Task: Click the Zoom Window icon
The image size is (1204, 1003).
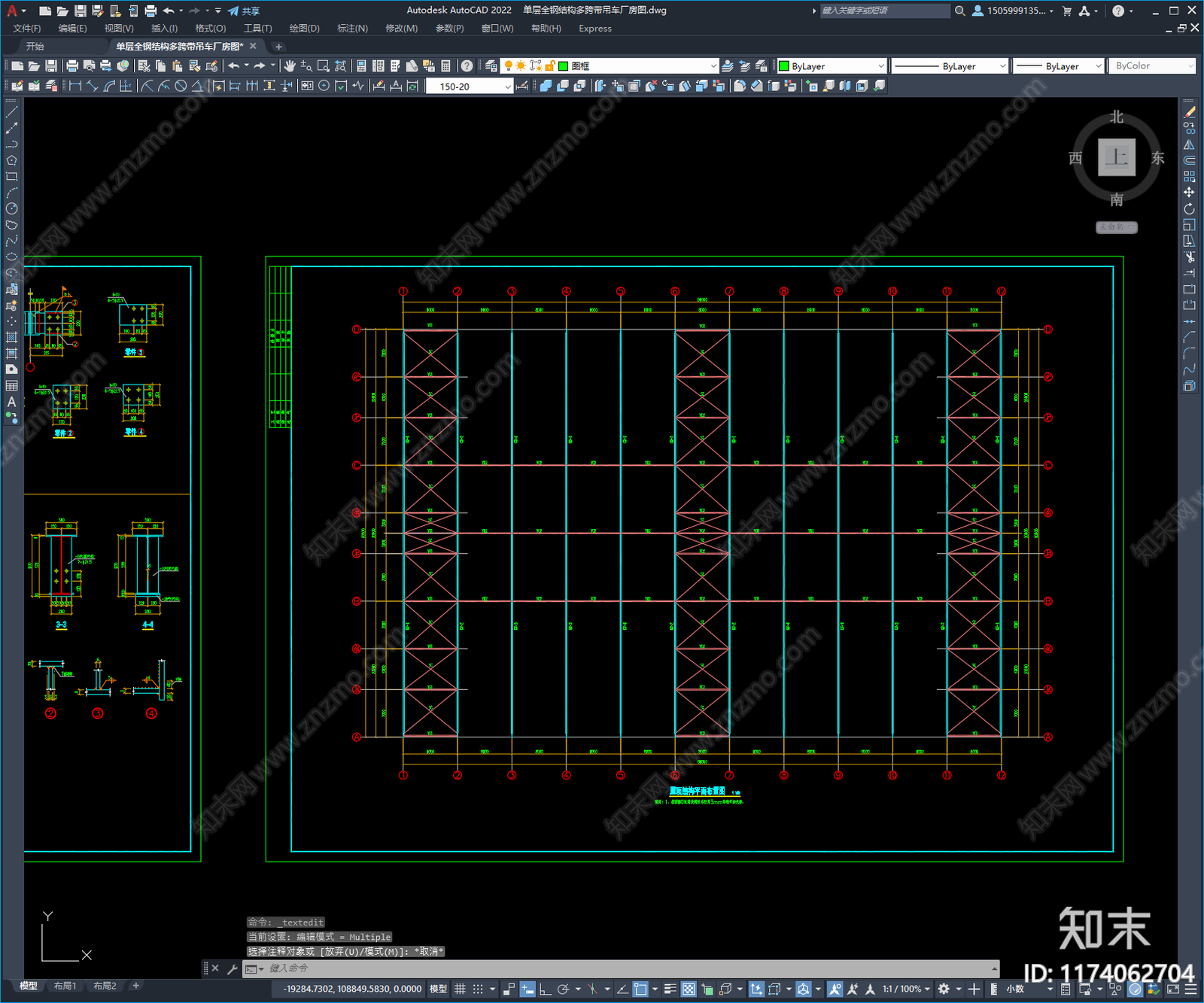Action: click(324, 66)
